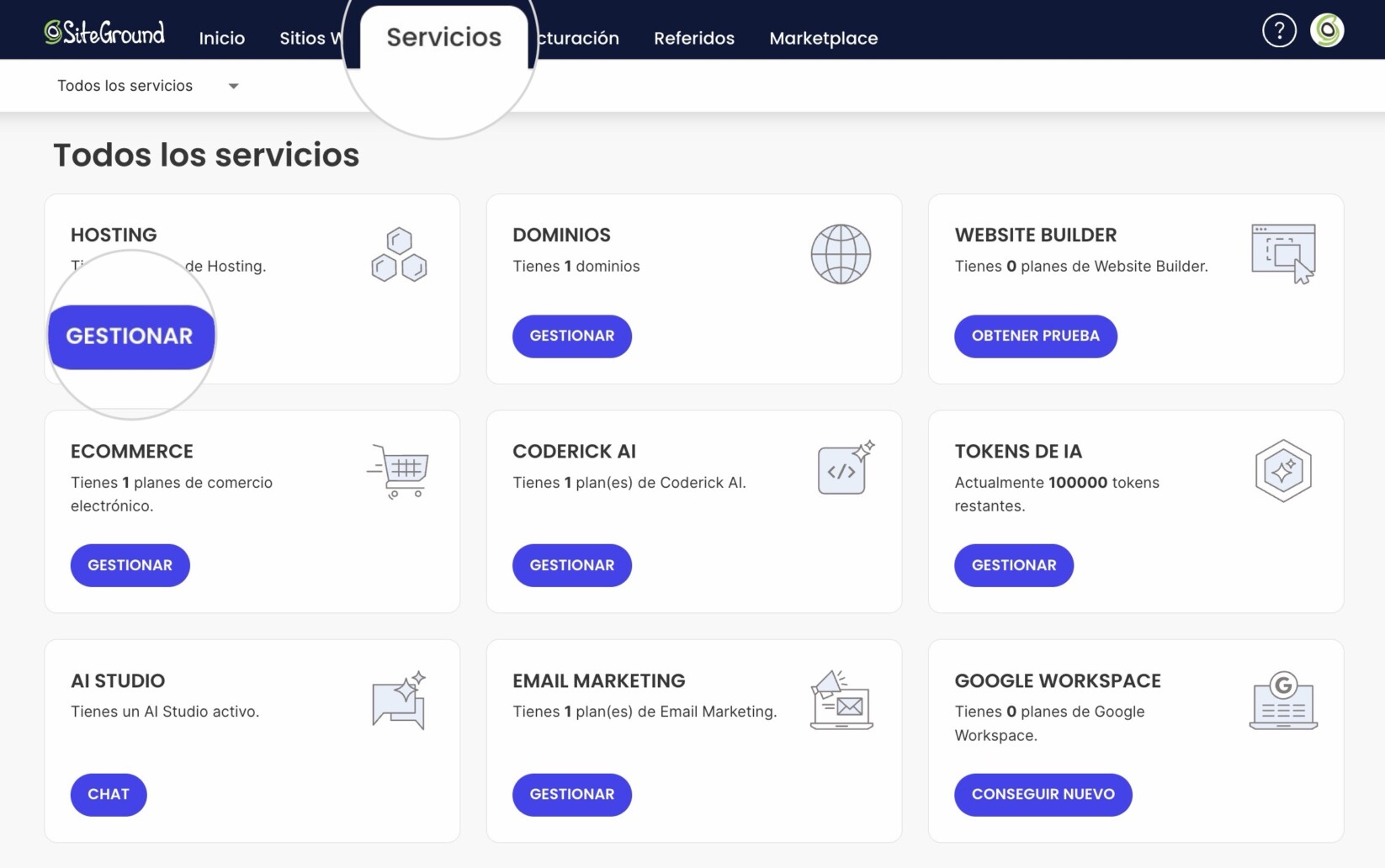Click the DOMINIOS card title
1385x868 pixels.
tap(561, 235)
